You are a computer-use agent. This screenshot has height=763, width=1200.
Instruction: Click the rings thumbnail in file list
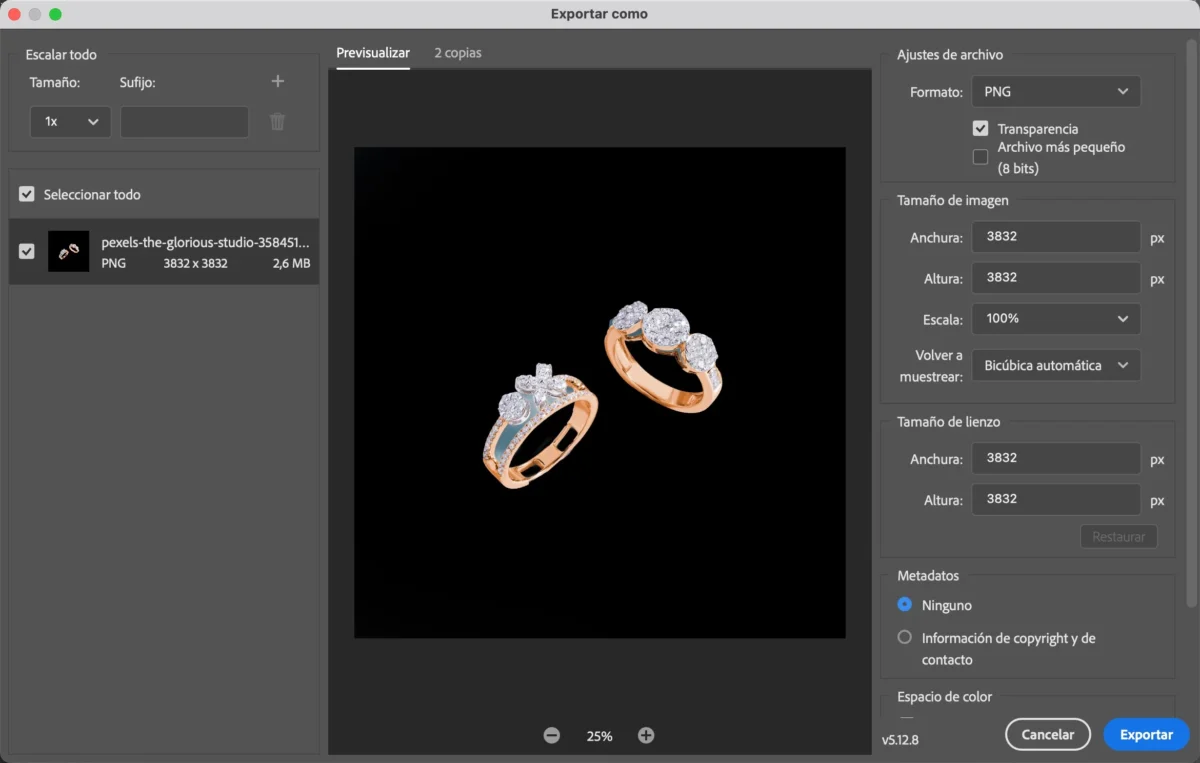point(69,252)
